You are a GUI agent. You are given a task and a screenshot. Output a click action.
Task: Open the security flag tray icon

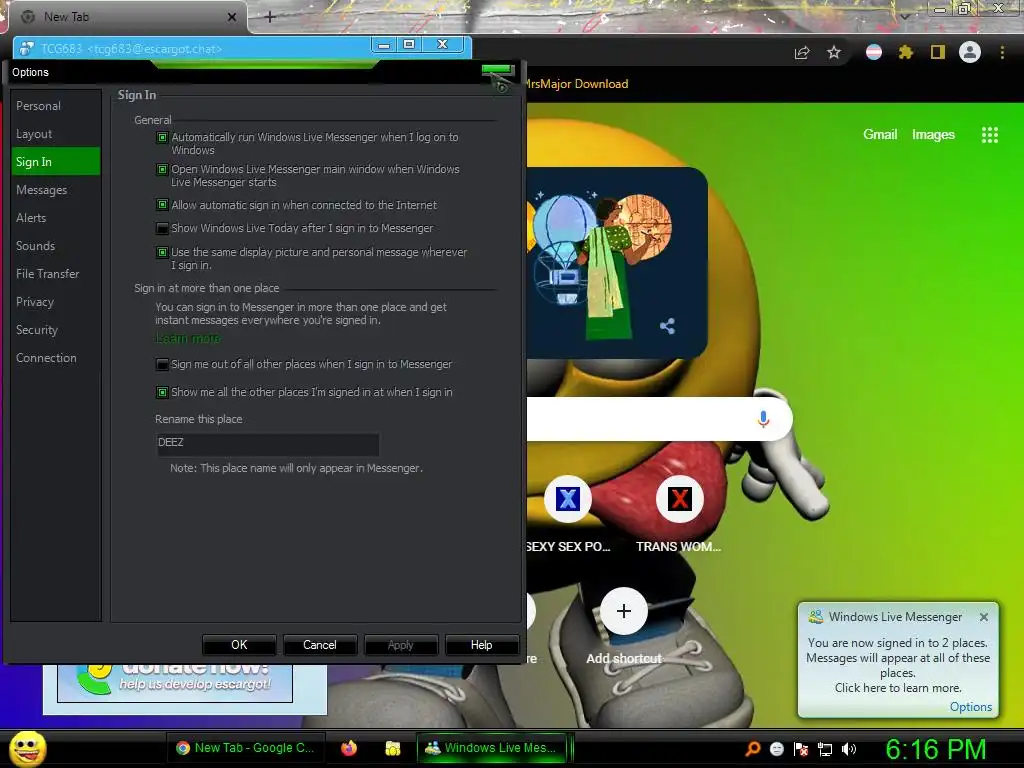click(801, 749)
